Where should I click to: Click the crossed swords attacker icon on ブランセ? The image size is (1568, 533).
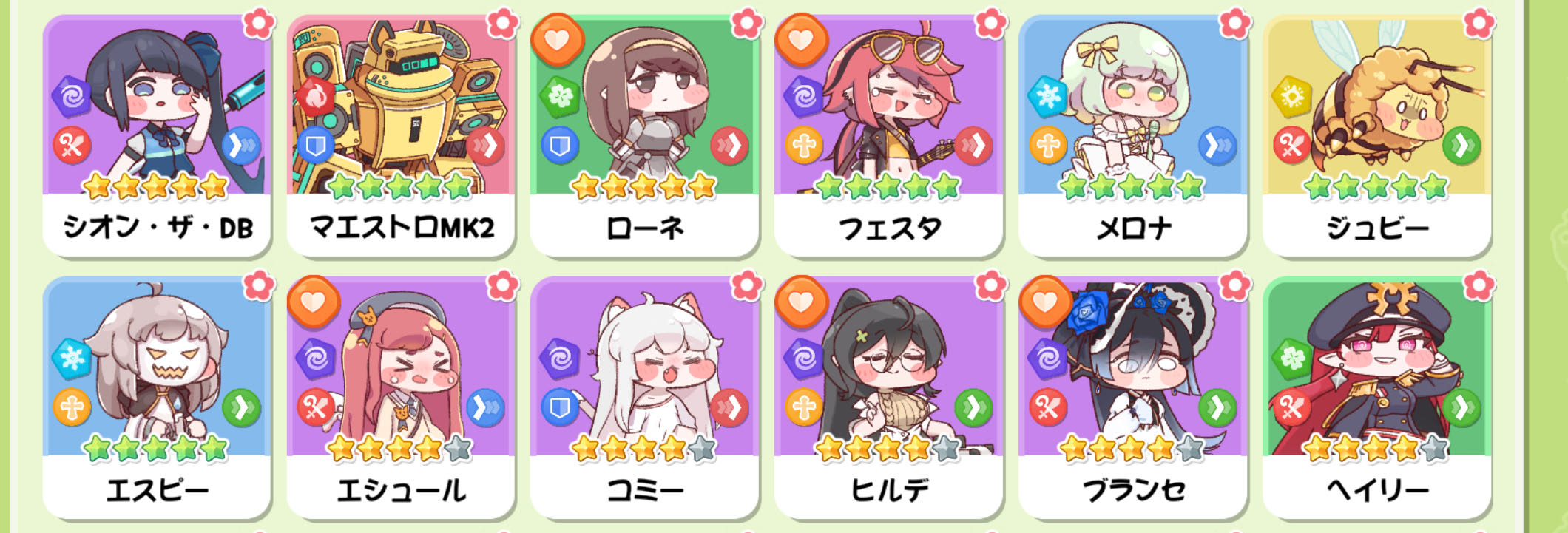coord(1048,407)
